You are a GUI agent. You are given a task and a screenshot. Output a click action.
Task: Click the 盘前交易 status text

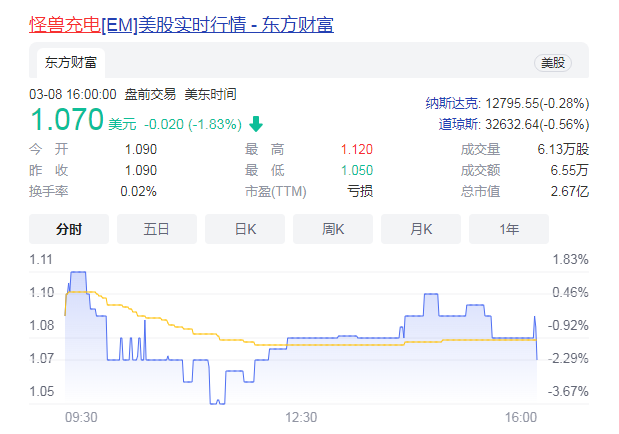coord(150,95)
